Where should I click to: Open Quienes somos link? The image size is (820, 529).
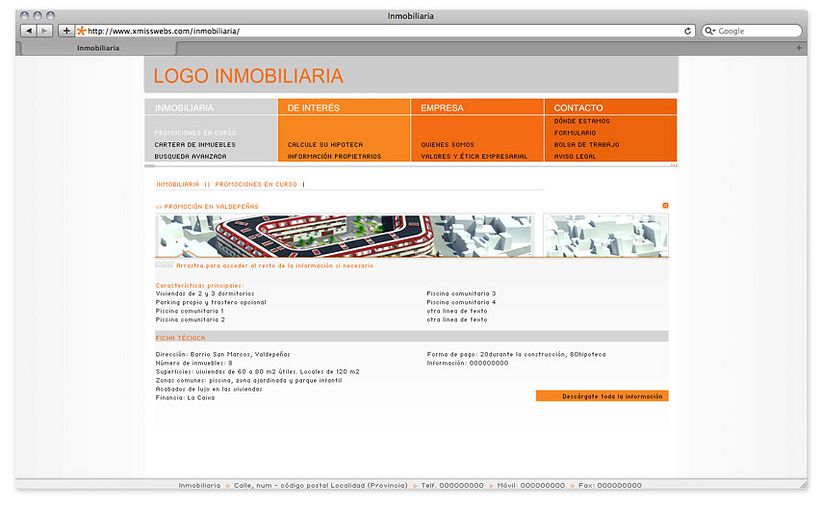click(x=447, y=144)
